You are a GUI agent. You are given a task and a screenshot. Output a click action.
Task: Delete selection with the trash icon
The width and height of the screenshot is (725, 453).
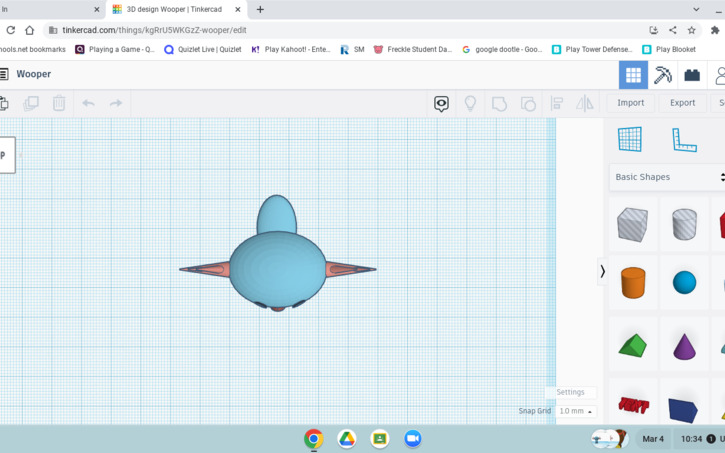pyautogui.click(x=59, y=103)
